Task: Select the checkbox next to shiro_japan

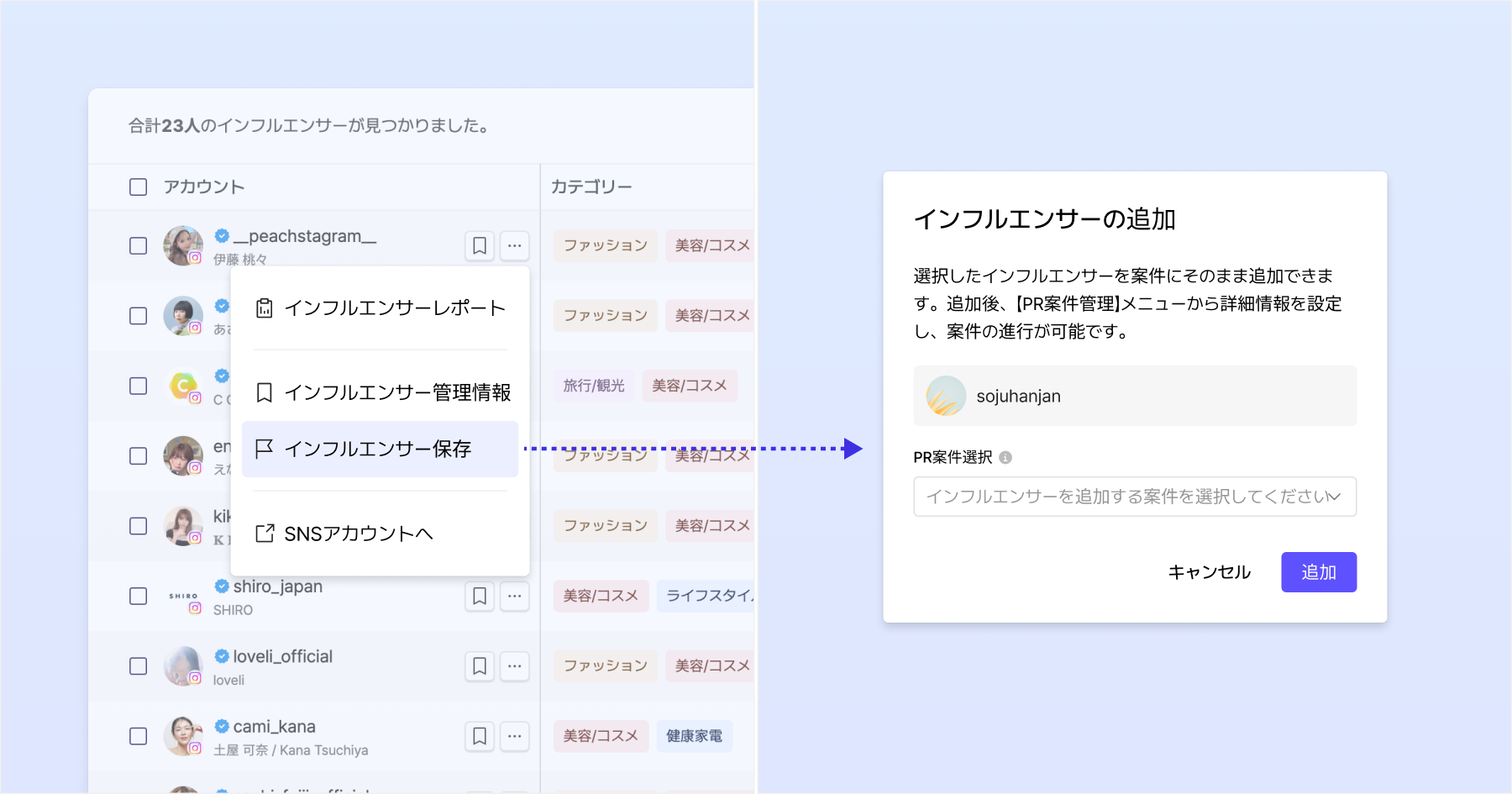Action: click(139, 596)
